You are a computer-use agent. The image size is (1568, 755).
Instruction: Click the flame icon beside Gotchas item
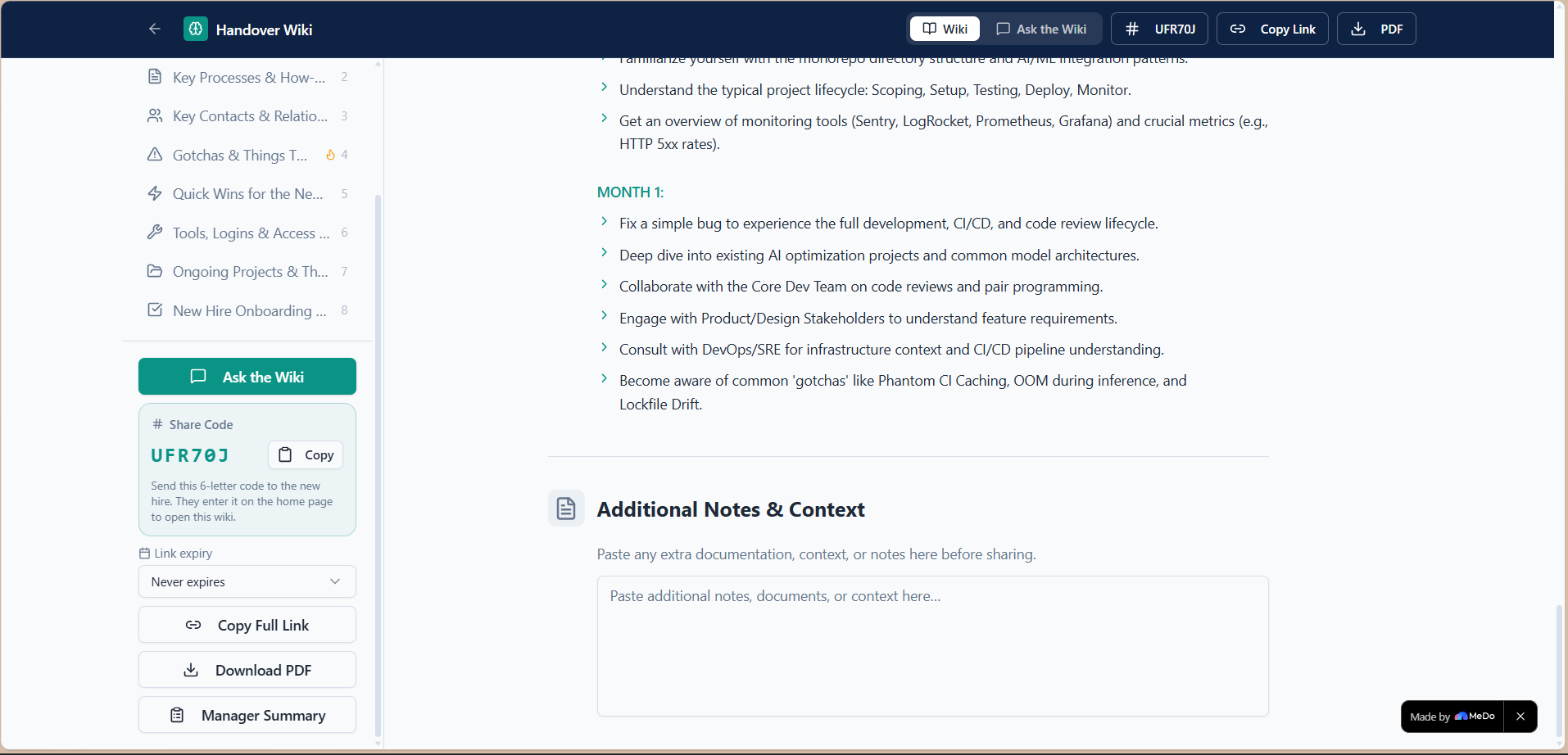(330, 155)
